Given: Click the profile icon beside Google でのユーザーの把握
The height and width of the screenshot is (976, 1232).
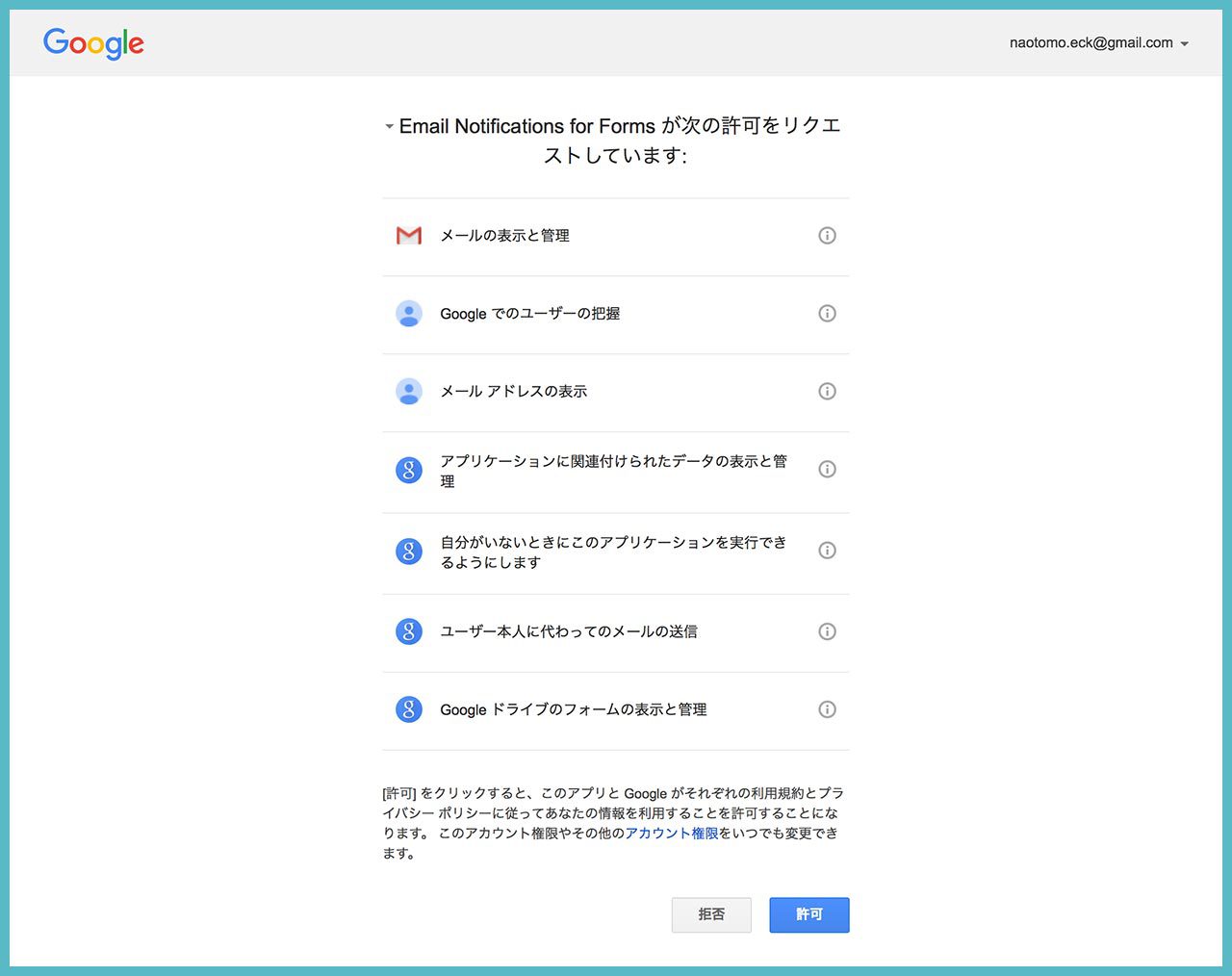Looking at the screenshot, I should tap(409, 313).
